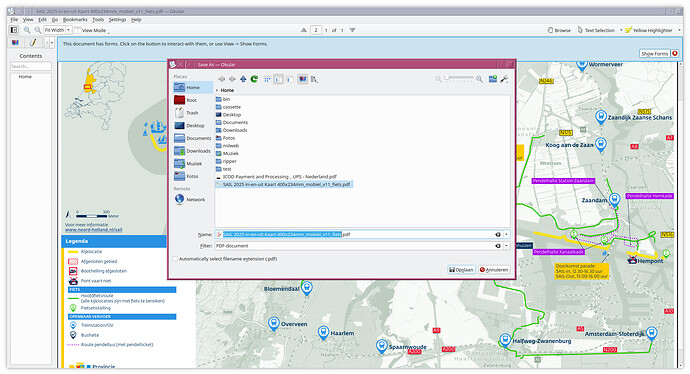Open the View menu in Okular
The height and width of the screenshot is (374, 690).
pos(28,20)
